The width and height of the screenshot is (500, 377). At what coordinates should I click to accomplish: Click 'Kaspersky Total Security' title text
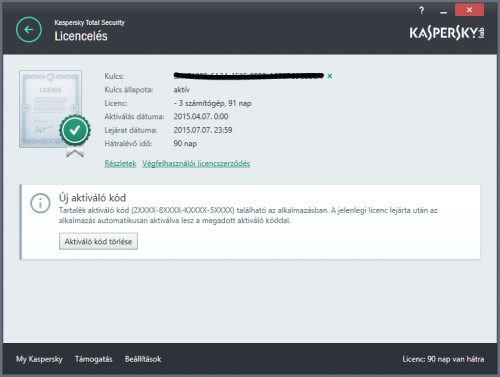(89, 23)
